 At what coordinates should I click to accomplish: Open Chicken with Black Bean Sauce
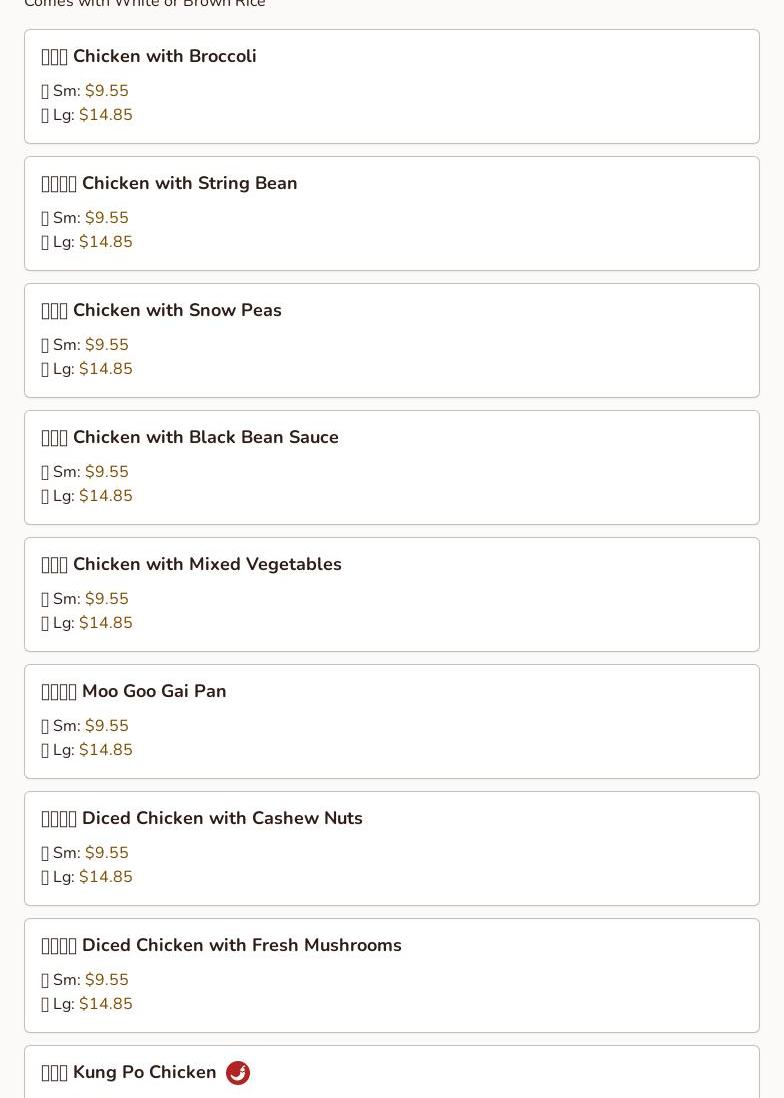click(x=205, y=438)
